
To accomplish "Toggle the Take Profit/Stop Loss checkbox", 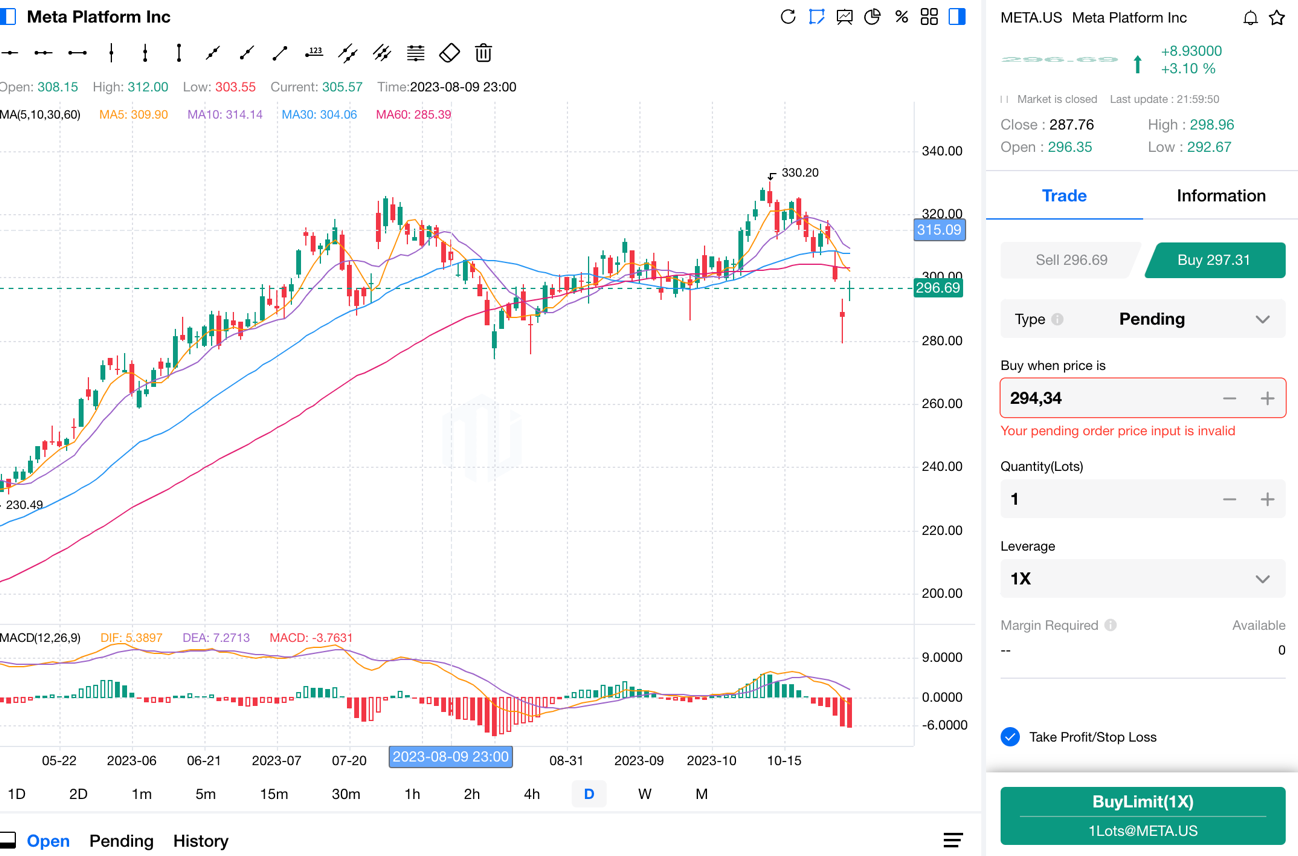I will click(x=1010, y=737).
